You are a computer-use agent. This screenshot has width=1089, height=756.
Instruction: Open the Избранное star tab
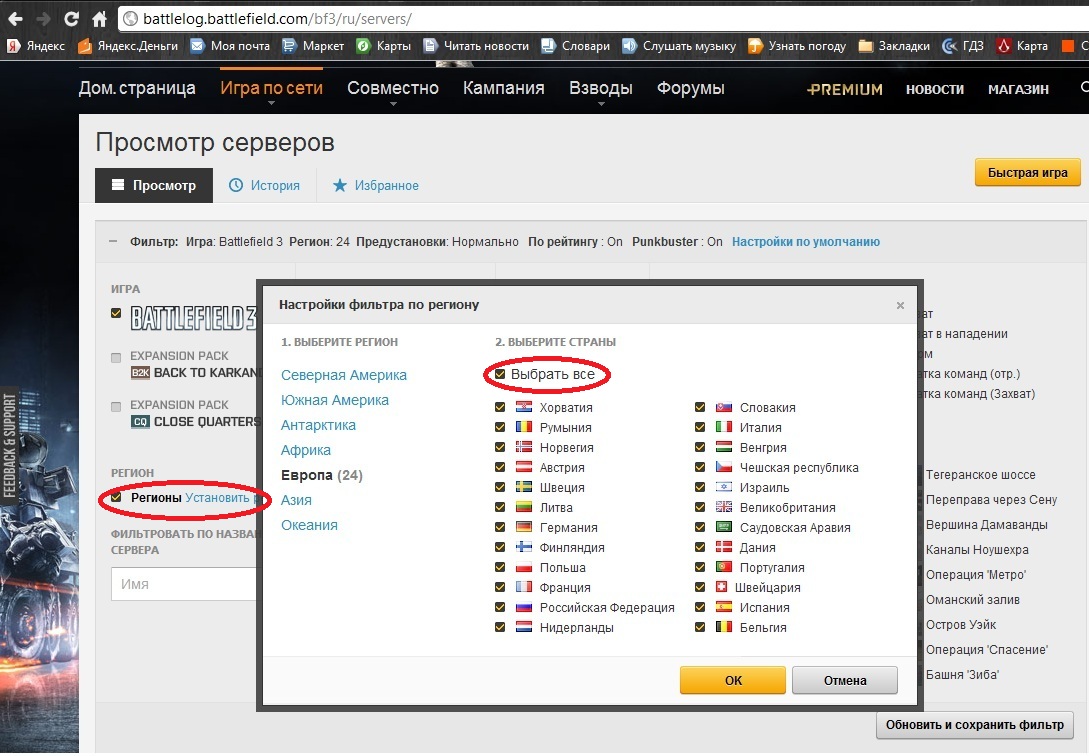376,185
